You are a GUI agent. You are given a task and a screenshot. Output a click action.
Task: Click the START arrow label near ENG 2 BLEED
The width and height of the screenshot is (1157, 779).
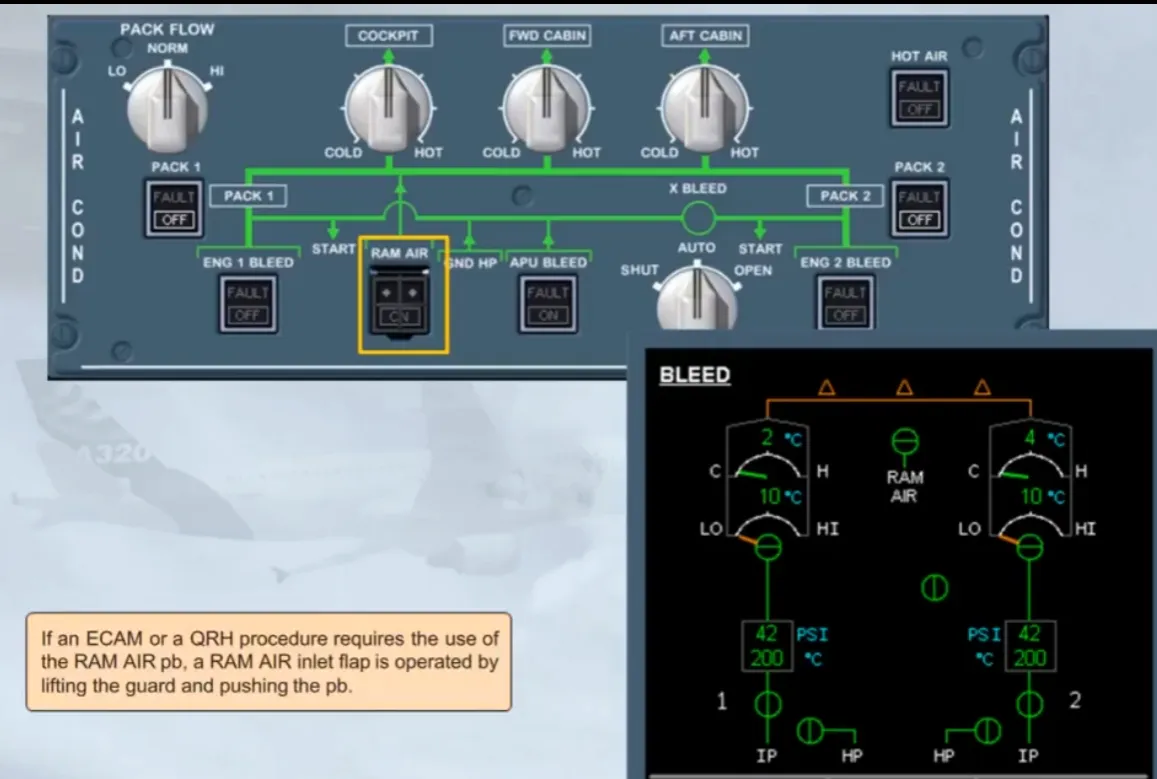tap(760, 249)
